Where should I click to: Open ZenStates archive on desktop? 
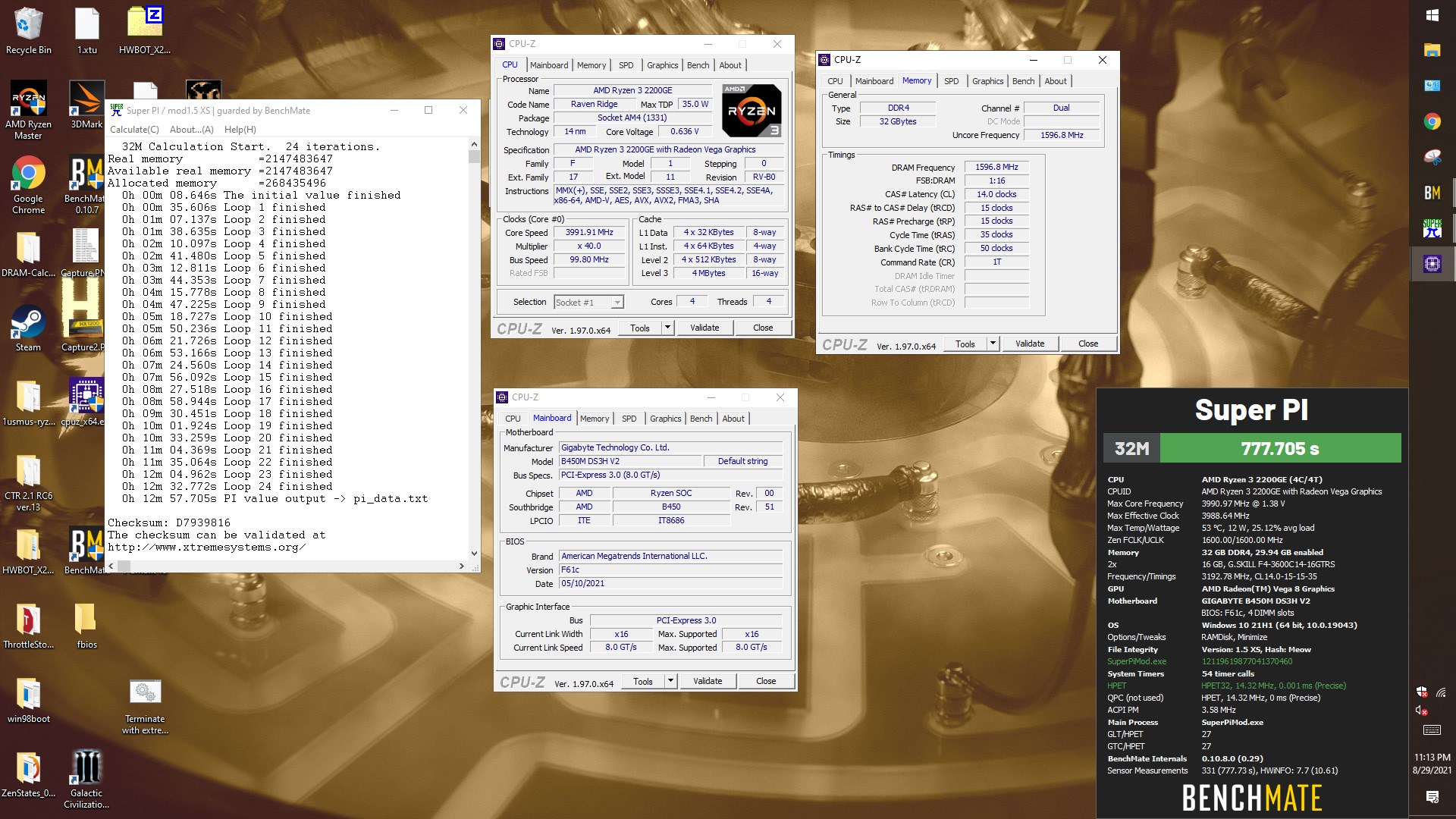click(x=28, y=775)
